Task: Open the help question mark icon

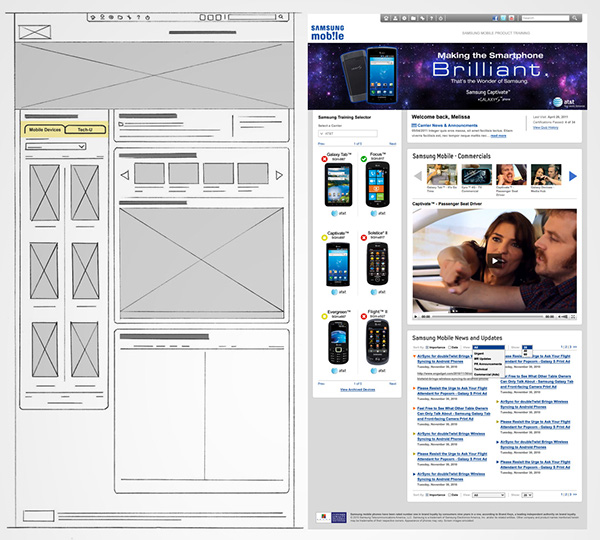Action: [x=431, y=18]
